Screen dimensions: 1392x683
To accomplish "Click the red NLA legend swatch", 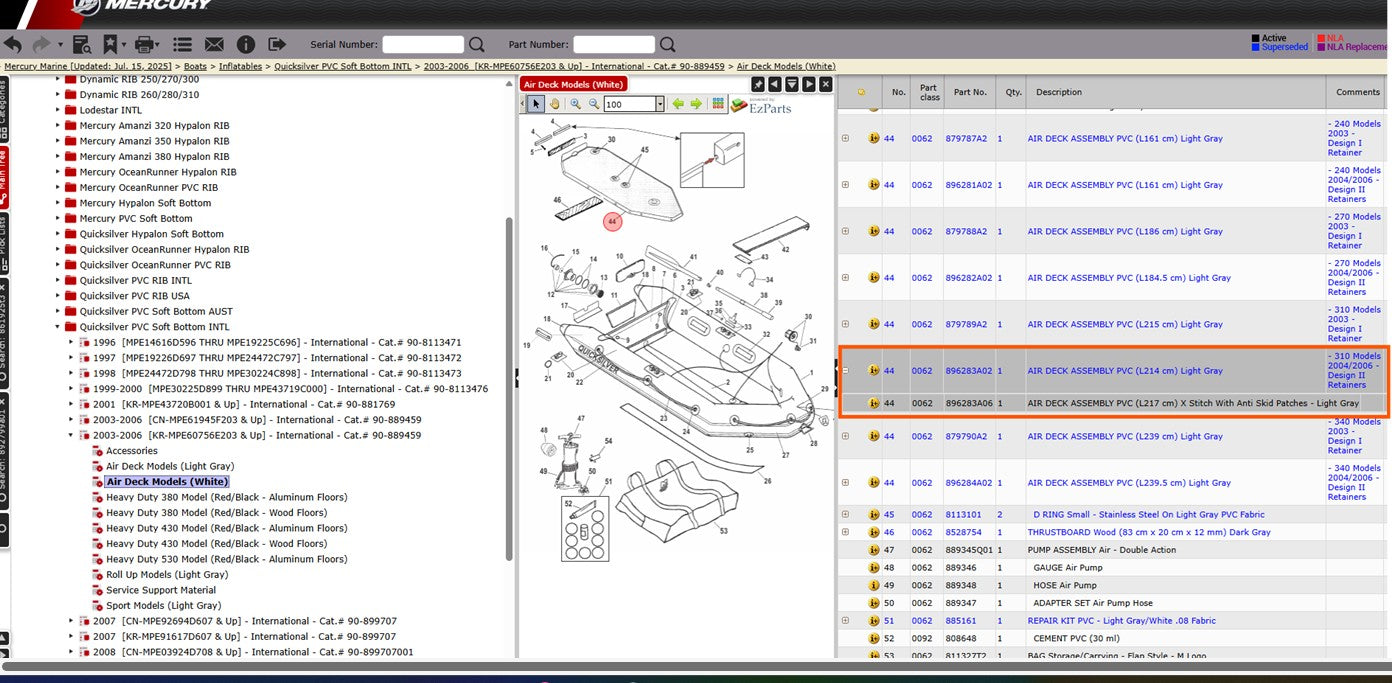I will (x=1321, y=38).
